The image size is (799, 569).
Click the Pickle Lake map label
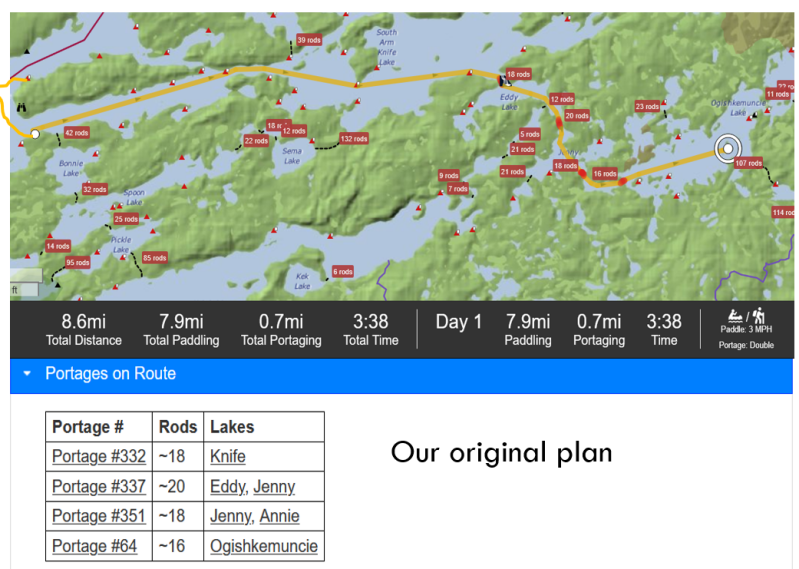(121, 245)
